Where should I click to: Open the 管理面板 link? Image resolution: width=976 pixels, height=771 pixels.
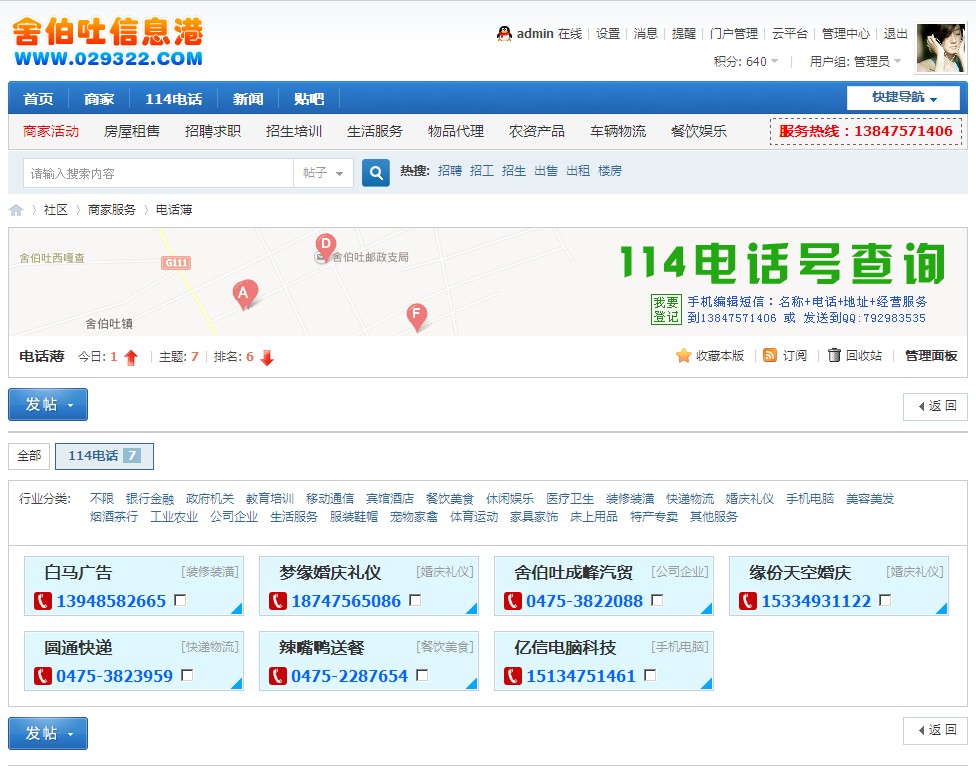[931, 356]
